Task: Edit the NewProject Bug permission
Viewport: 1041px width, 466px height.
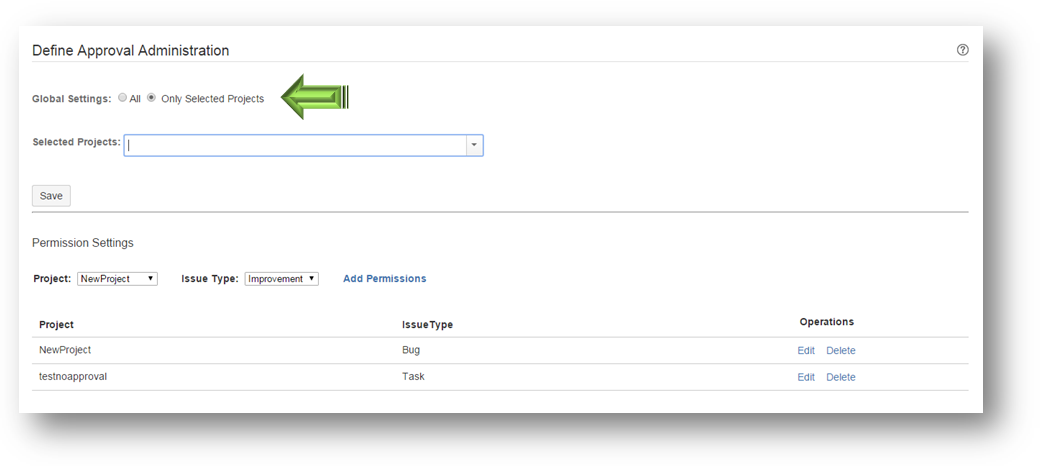Action: coord(806,351)
